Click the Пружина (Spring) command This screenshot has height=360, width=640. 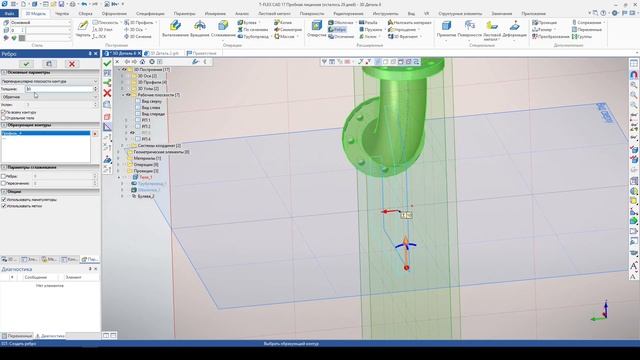(371, 30)
